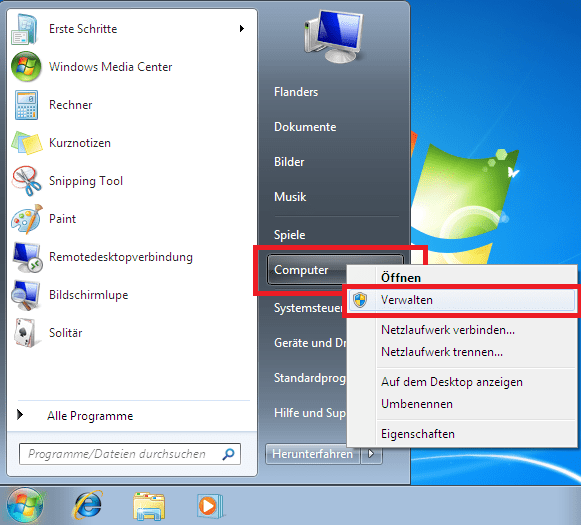Click the Bildschirmlupe label
The width and height of the screenshot is (581, 525).
point(89,295)
